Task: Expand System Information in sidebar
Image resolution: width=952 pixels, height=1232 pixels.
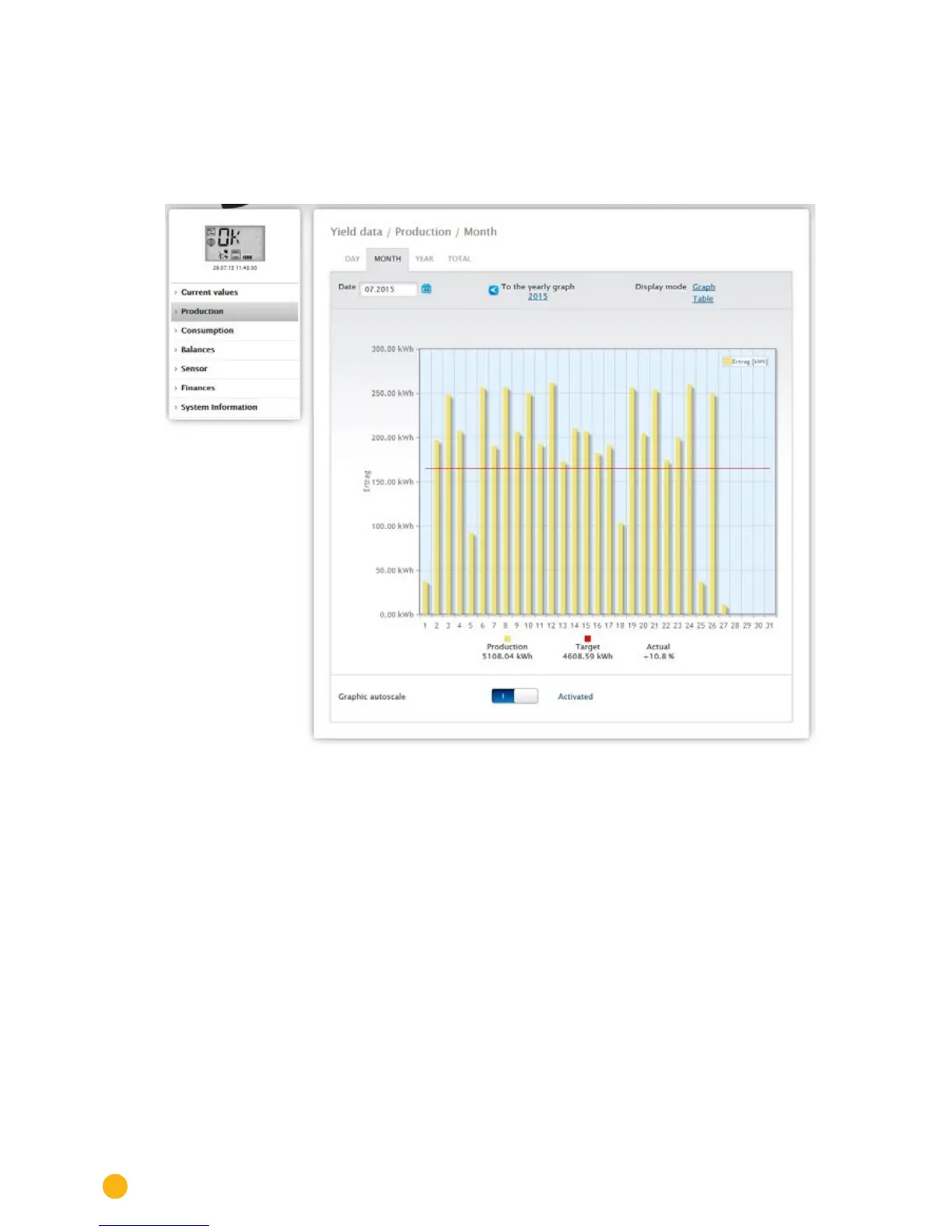Action: coord(235,407)
